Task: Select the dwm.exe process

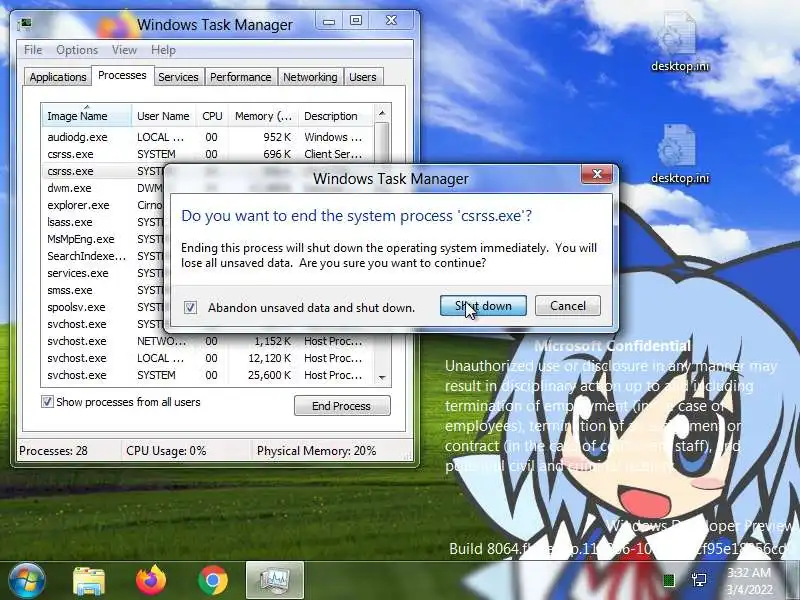Action: [x=103, y=188]
